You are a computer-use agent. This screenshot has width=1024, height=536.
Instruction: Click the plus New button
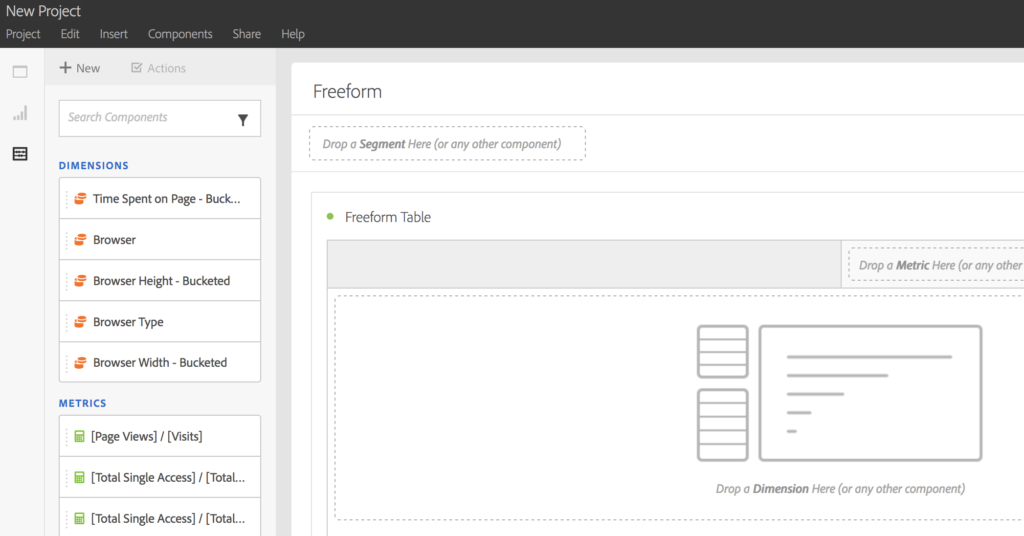[x=80, y=68]
